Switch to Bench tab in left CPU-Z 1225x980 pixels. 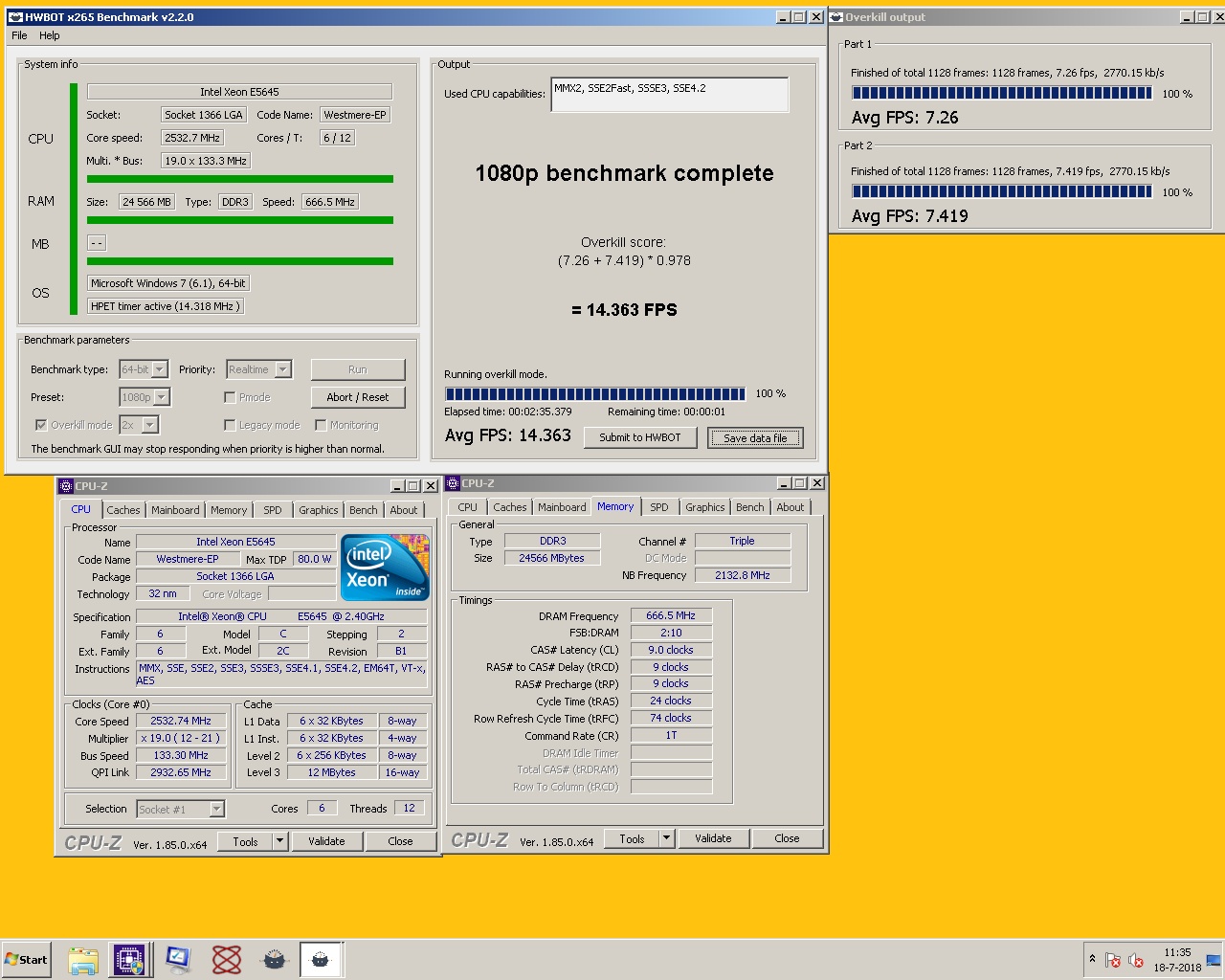tap(363, 510)
